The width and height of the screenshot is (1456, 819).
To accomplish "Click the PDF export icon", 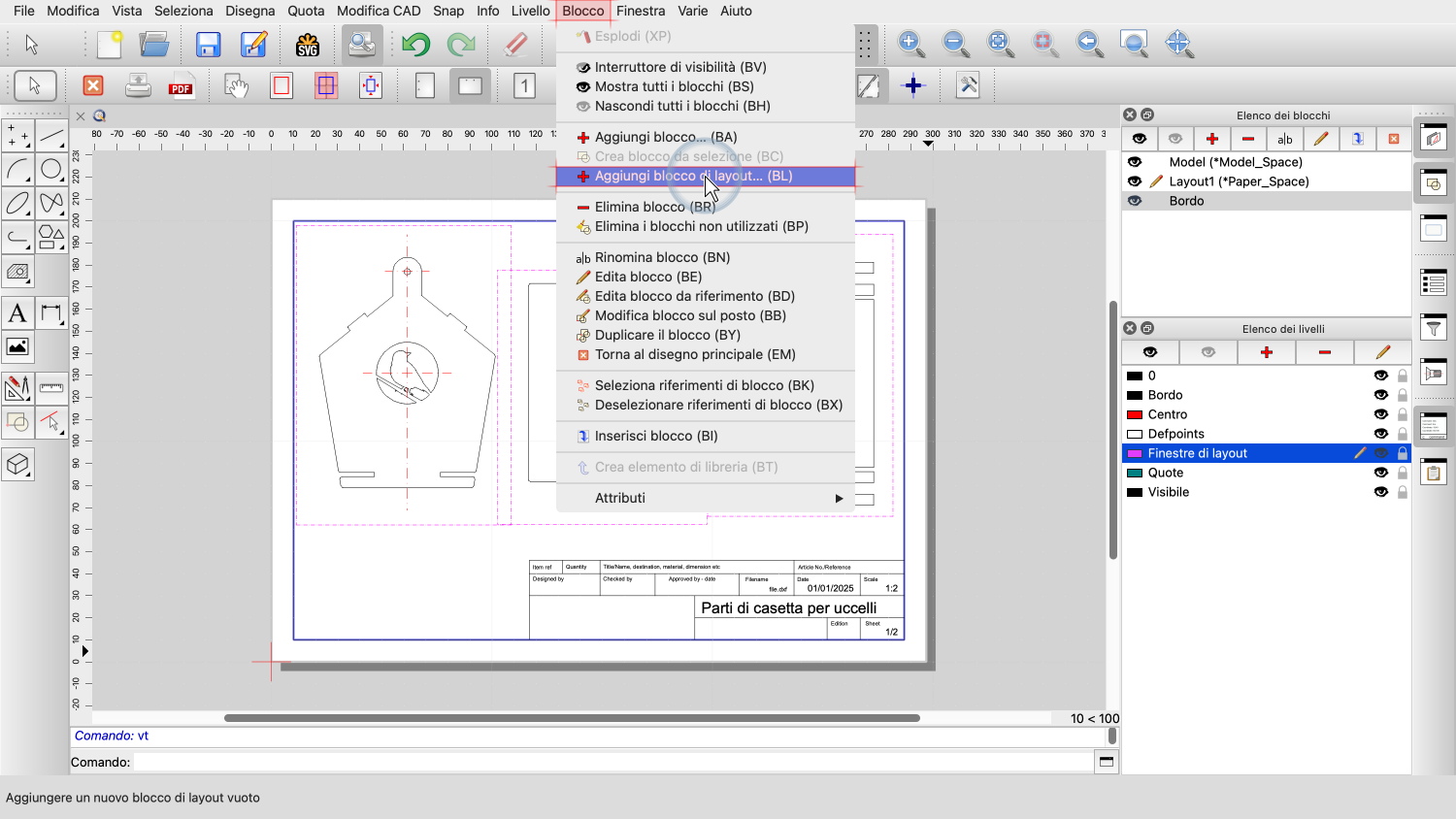I will coord(181,86).
